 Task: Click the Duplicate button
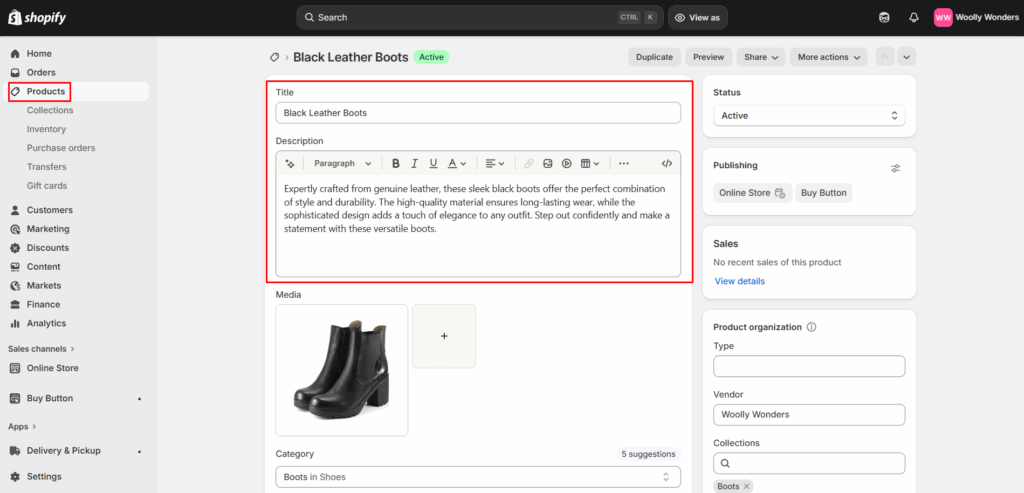pos(654,57)
